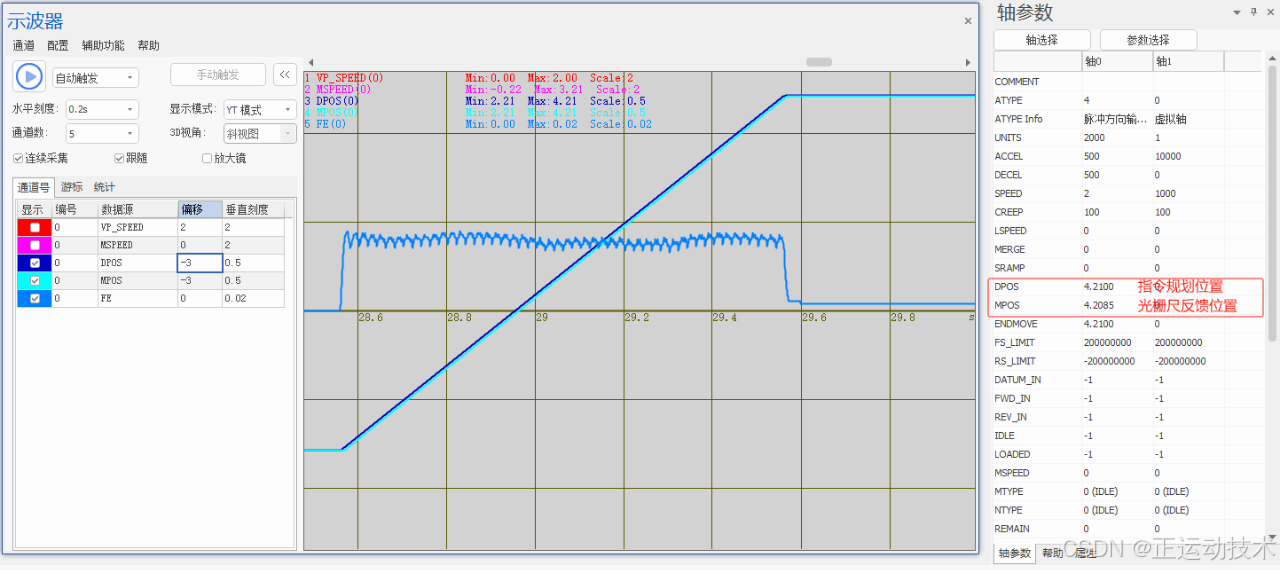Show the VP_SPEED channel via its checkbox

pyautogui.click(x=35, y=227)
